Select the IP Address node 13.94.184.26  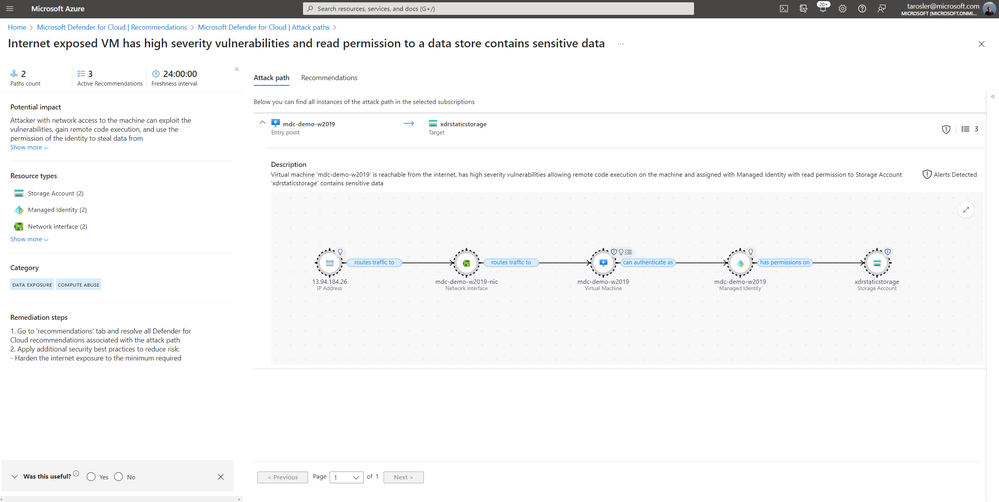coord(329,262)
